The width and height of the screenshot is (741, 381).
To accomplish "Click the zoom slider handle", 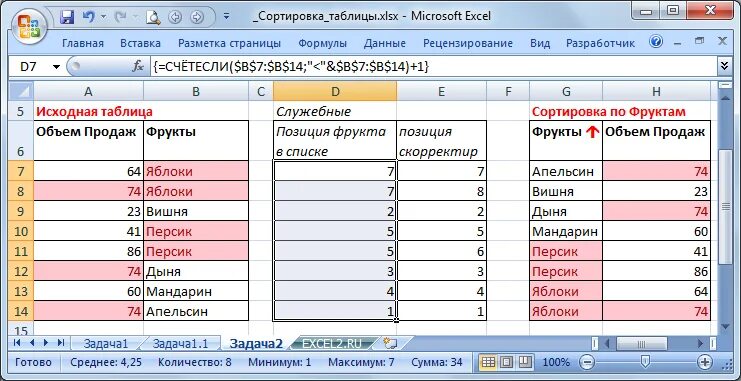I will (645, 363).
